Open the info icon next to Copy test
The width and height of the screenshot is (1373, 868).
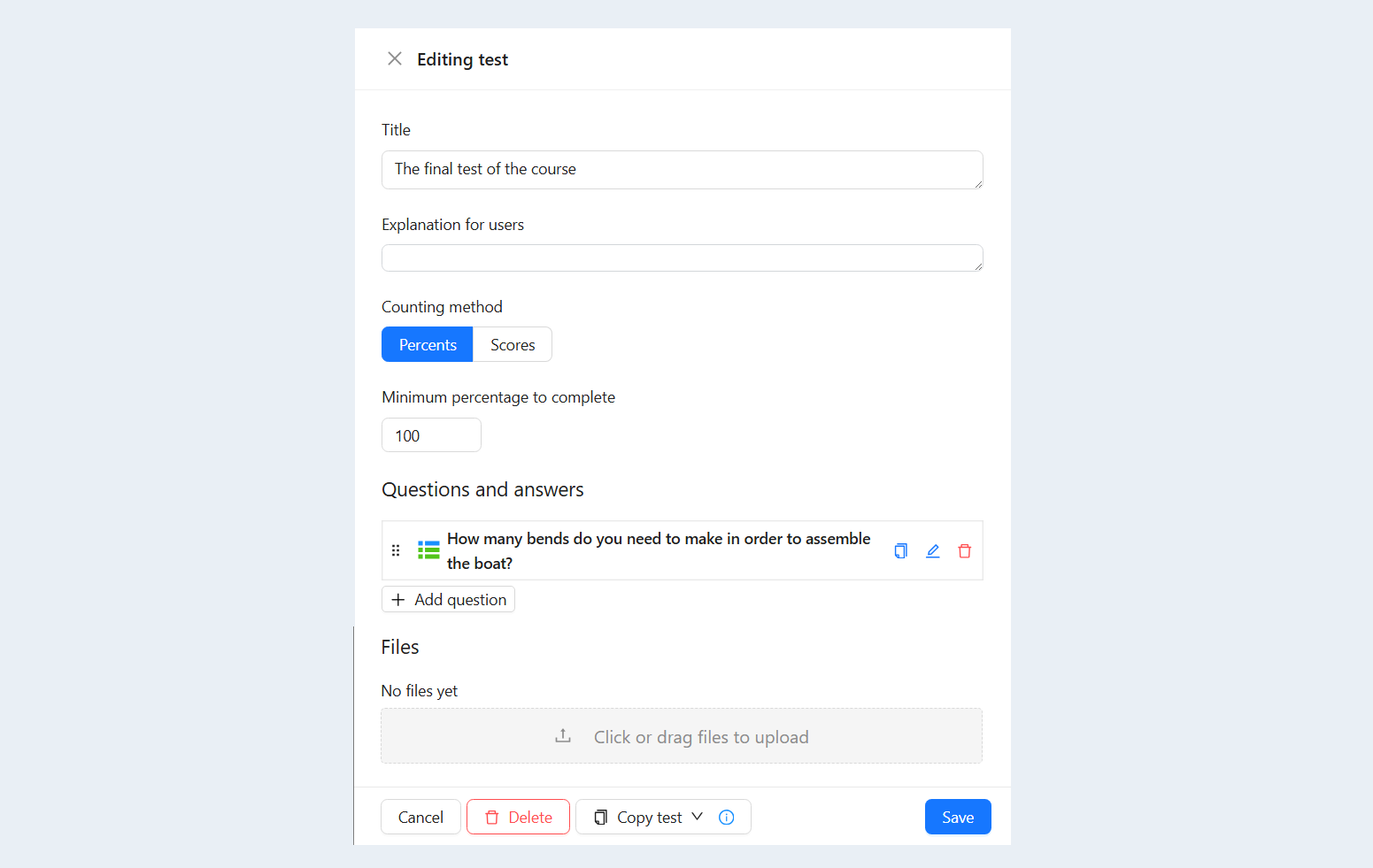coord(727,817)
